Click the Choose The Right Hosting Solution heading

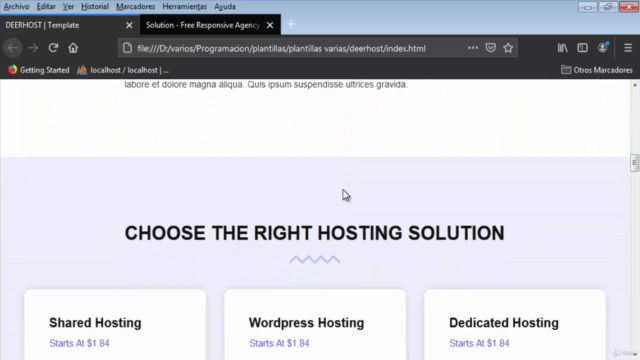(x=314, y=233)
